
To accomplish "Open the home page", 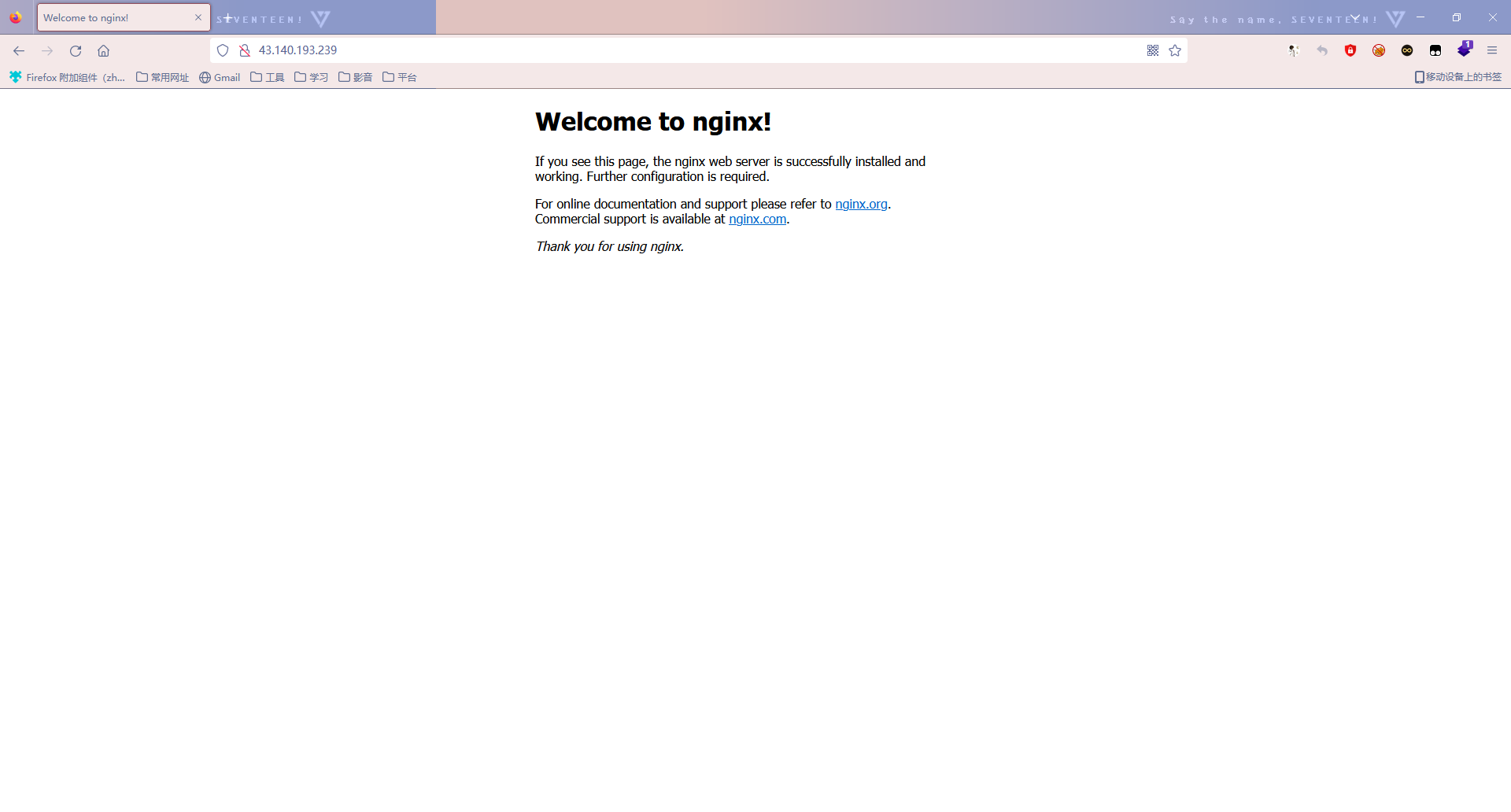I will click(103, 50).
